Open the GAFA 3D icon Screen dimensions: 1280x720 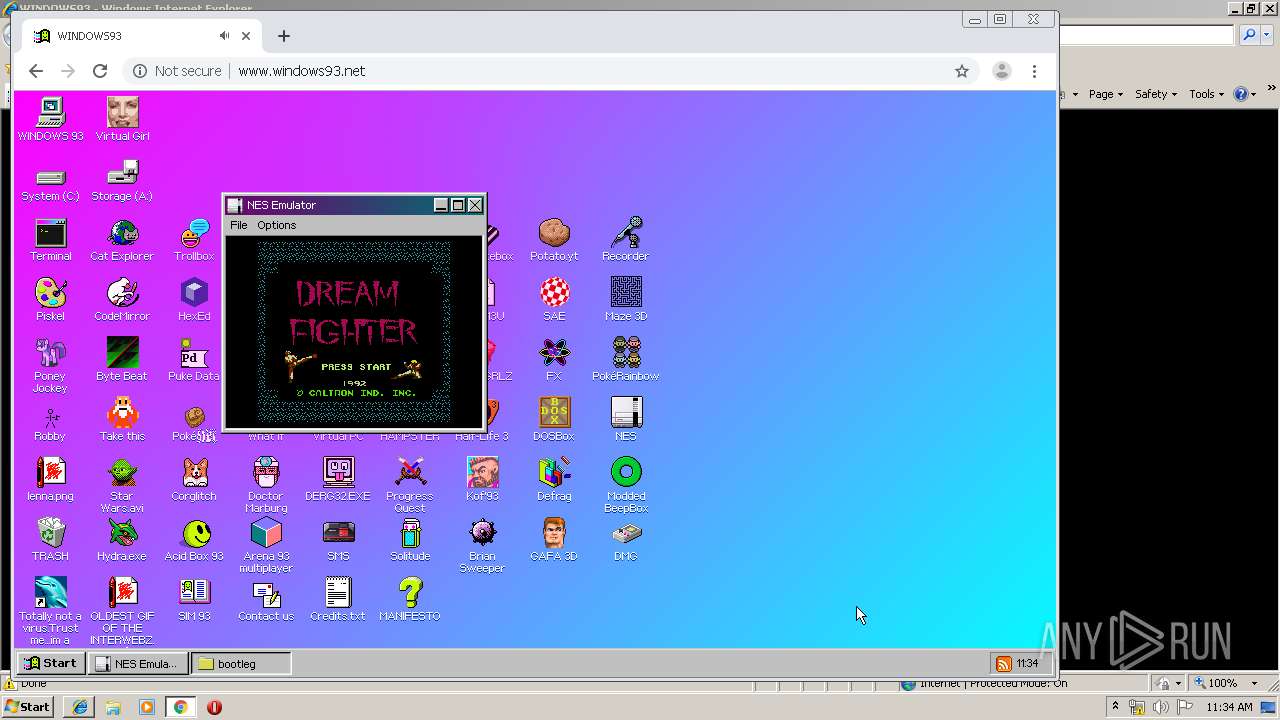click(554, 540)
